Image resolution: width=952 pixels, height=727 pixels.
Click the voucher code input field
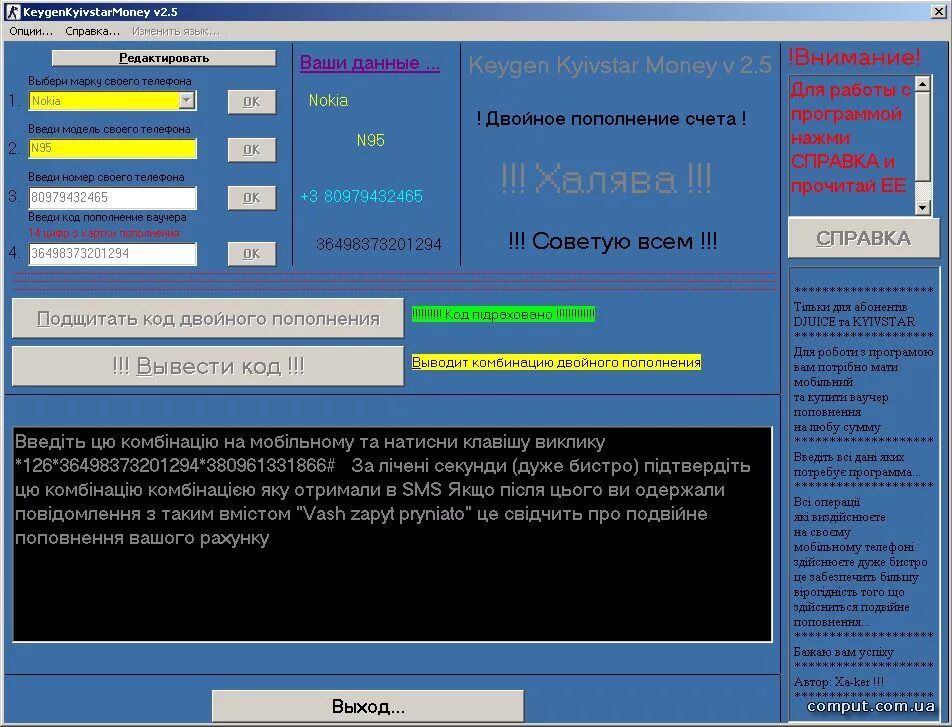click(x=110, y=253)
